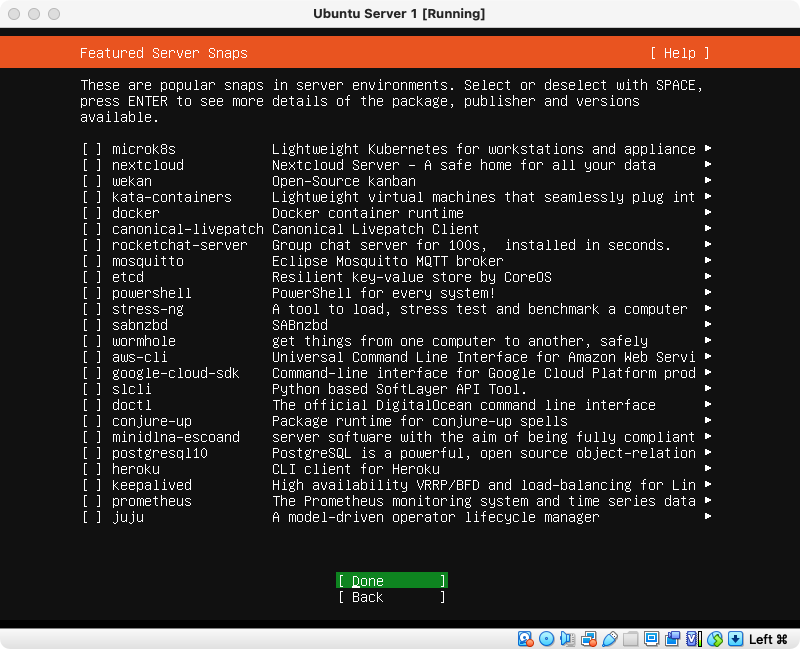Viewport: 800px width, 649px height.
Task: Click the keyboard capture down-arrow icon
Action: pyautogui.click(x=735, y=638)
